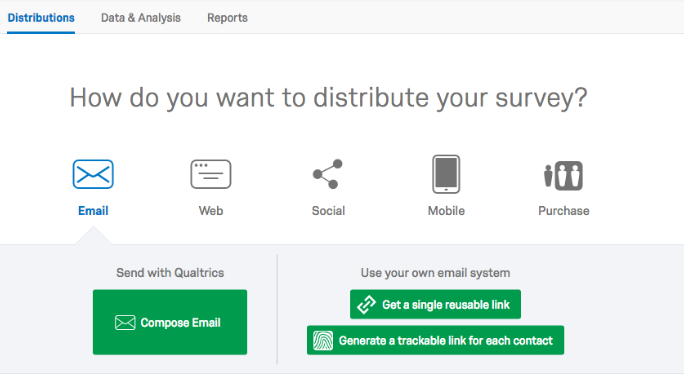
Task: Click the Email label text
Action: [x=93, y=211]
